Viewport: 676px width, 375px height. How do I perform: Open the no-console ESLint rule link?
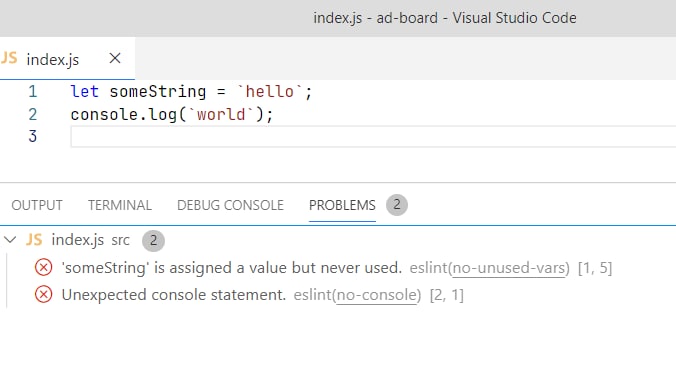pyautogui.click(x=376, y=295)
